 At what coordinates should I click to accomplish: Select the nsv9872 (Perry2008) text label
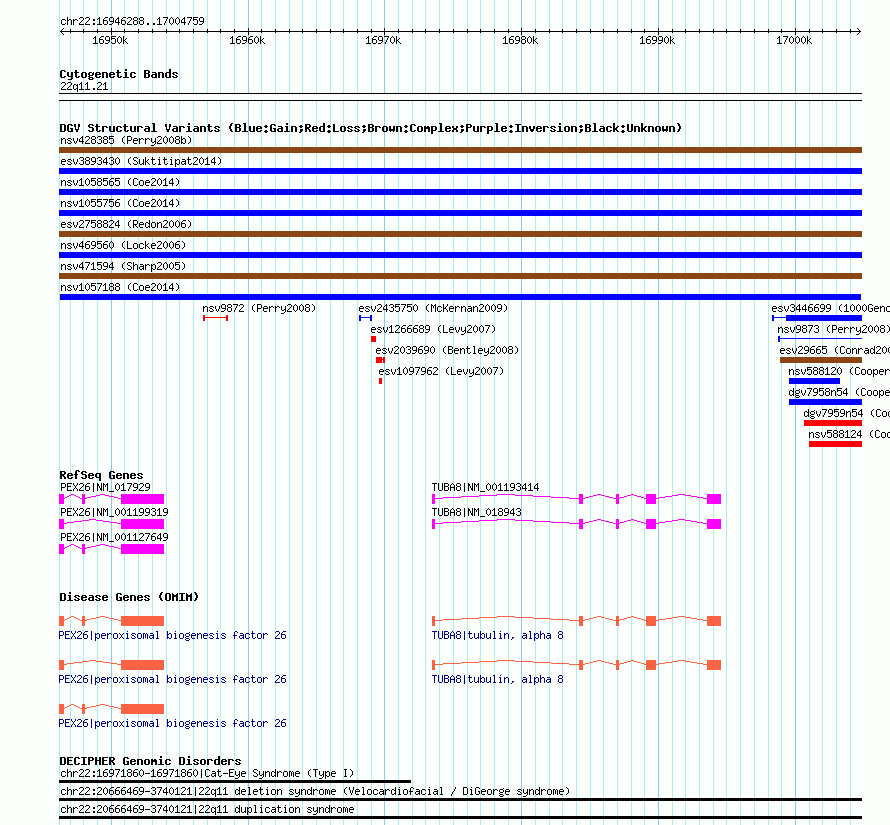259,308
